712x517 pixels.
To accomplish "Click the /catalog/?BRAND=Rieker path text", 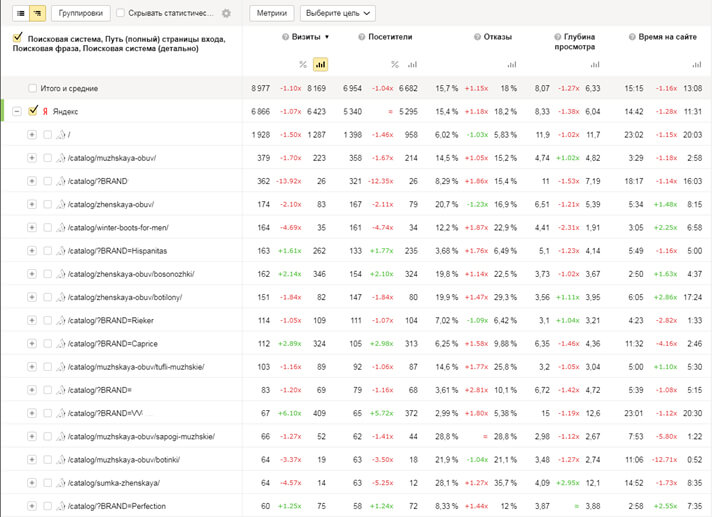I will tap(111, 320).
